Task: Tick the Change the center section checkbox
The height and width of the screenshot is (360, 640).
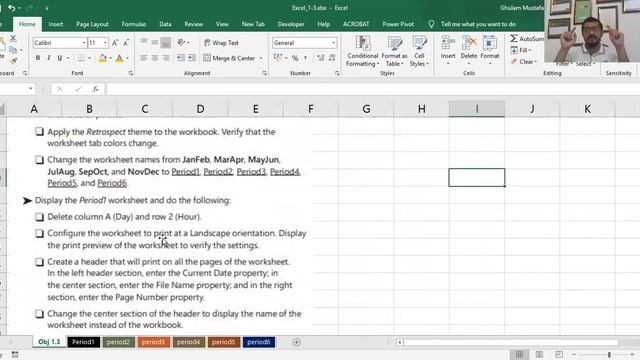Action: click(39, 313)
